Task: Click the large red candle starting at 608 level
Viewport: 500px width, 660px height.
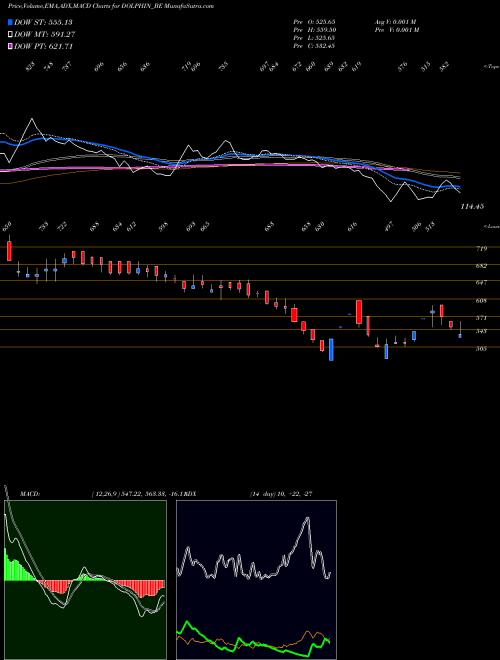Action: tap(359, 312)
